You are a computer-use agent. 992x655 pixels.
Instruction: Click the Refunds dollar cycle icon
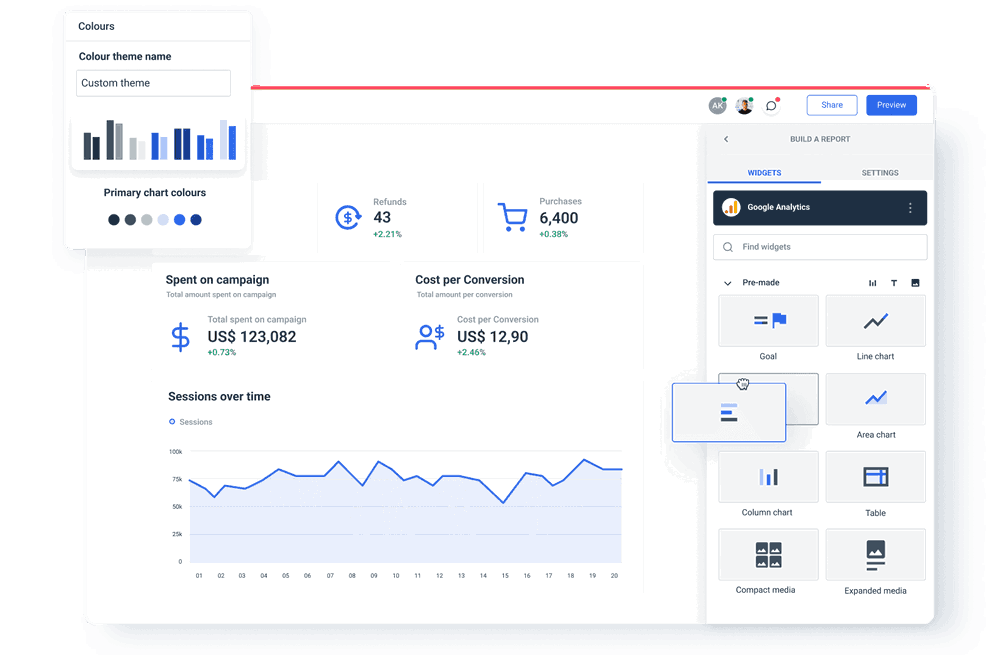pos(348,218)
